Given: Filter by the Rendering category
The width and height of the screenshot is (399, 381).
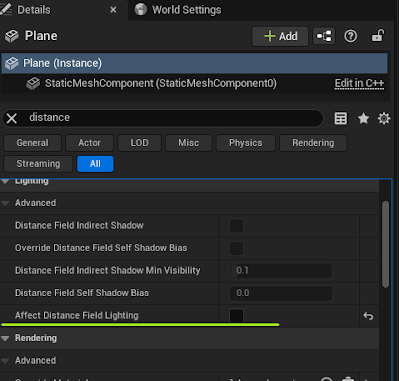Looking at the screenshot, I should pos(313,143).
